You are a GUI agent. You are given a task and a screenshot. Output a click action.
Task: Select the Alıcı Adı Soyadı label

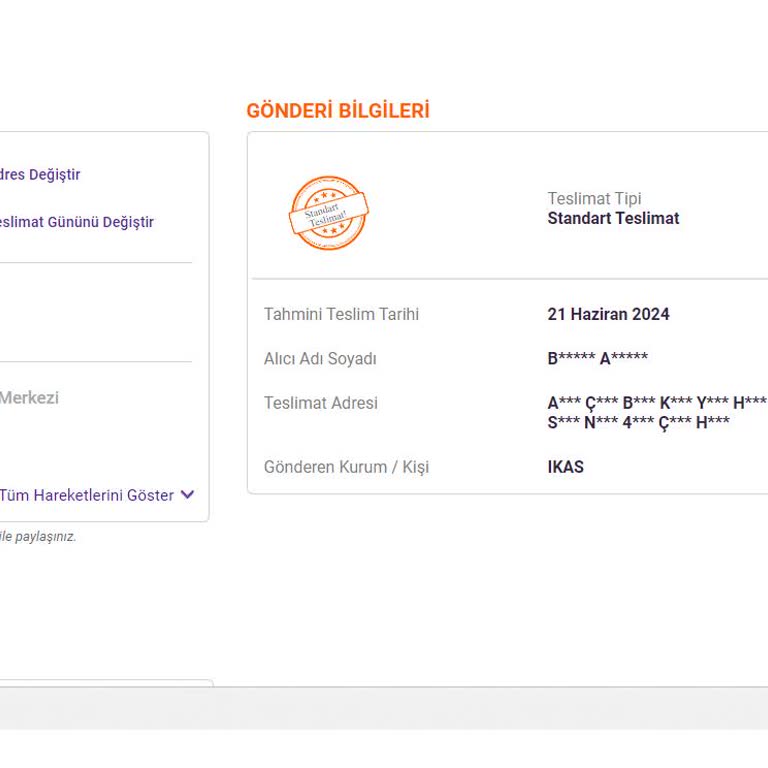320,359
